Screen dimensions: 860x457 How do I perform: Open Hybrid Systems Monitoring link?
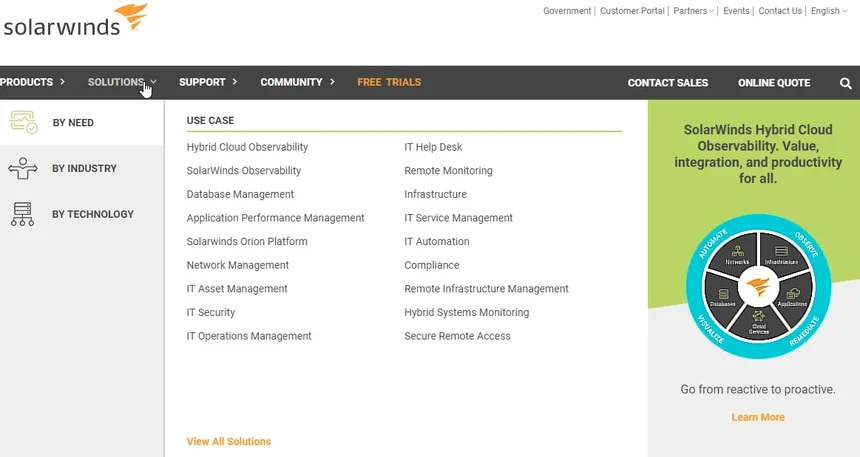pos(467,312)
